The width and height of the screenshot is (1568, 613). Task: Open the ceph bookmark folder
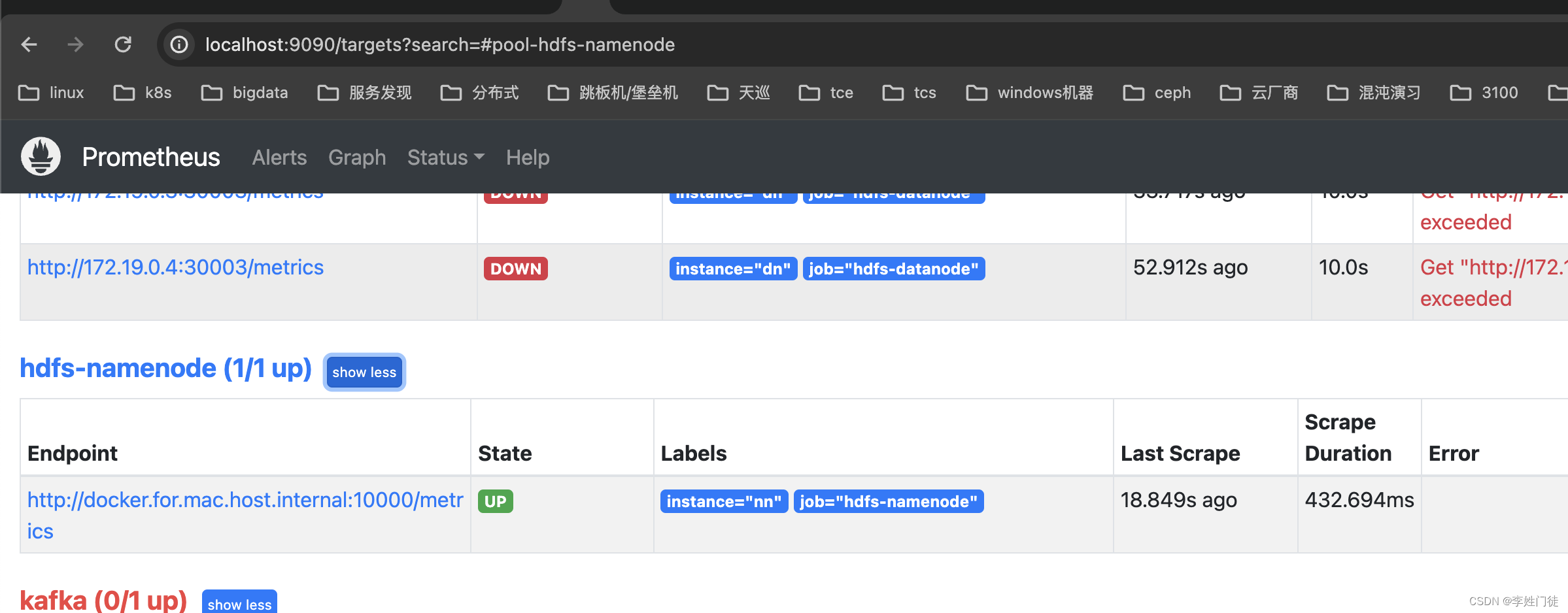click(1157, 93)
